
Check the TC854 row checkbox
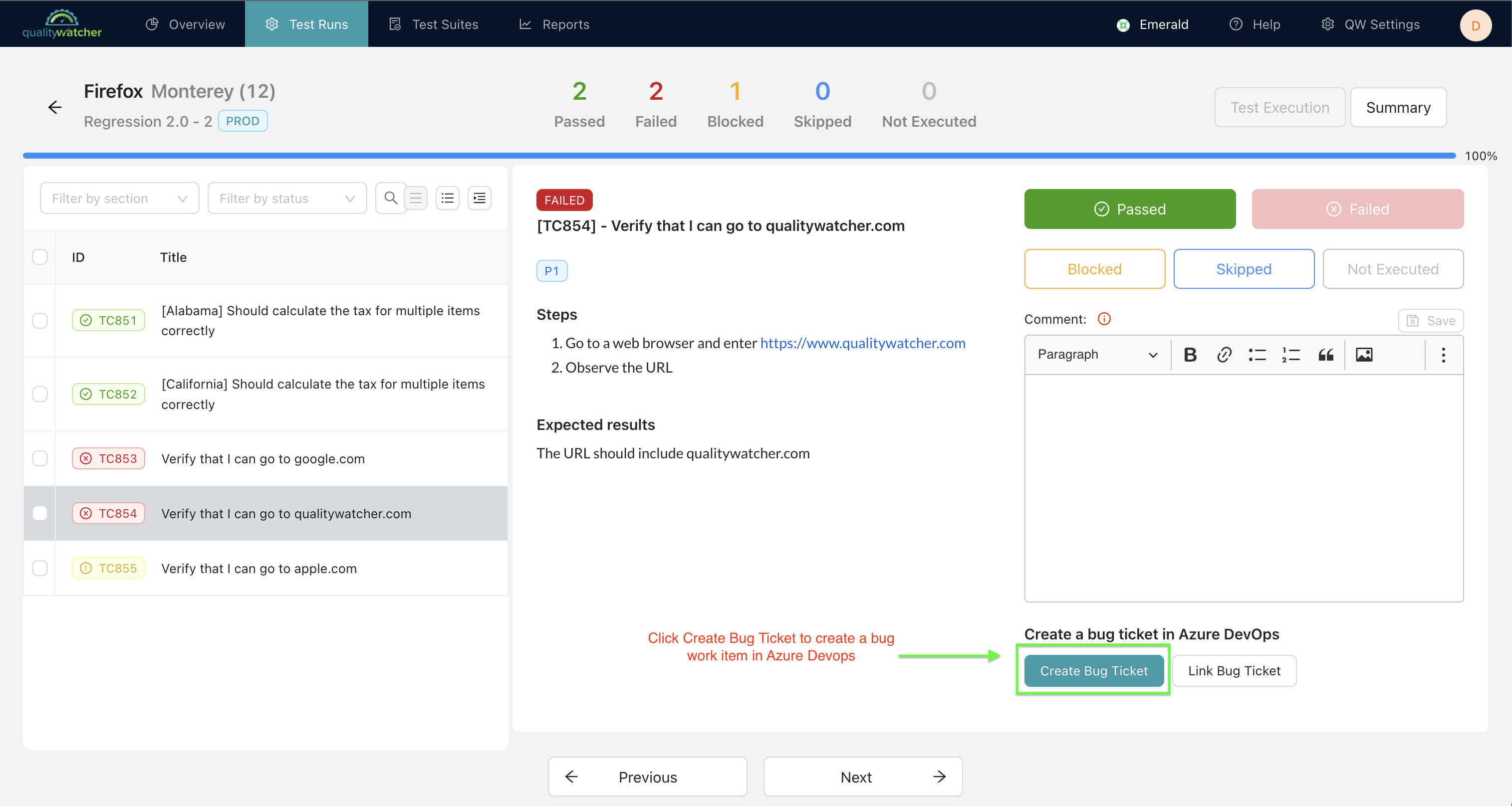(x=40, y=513)
